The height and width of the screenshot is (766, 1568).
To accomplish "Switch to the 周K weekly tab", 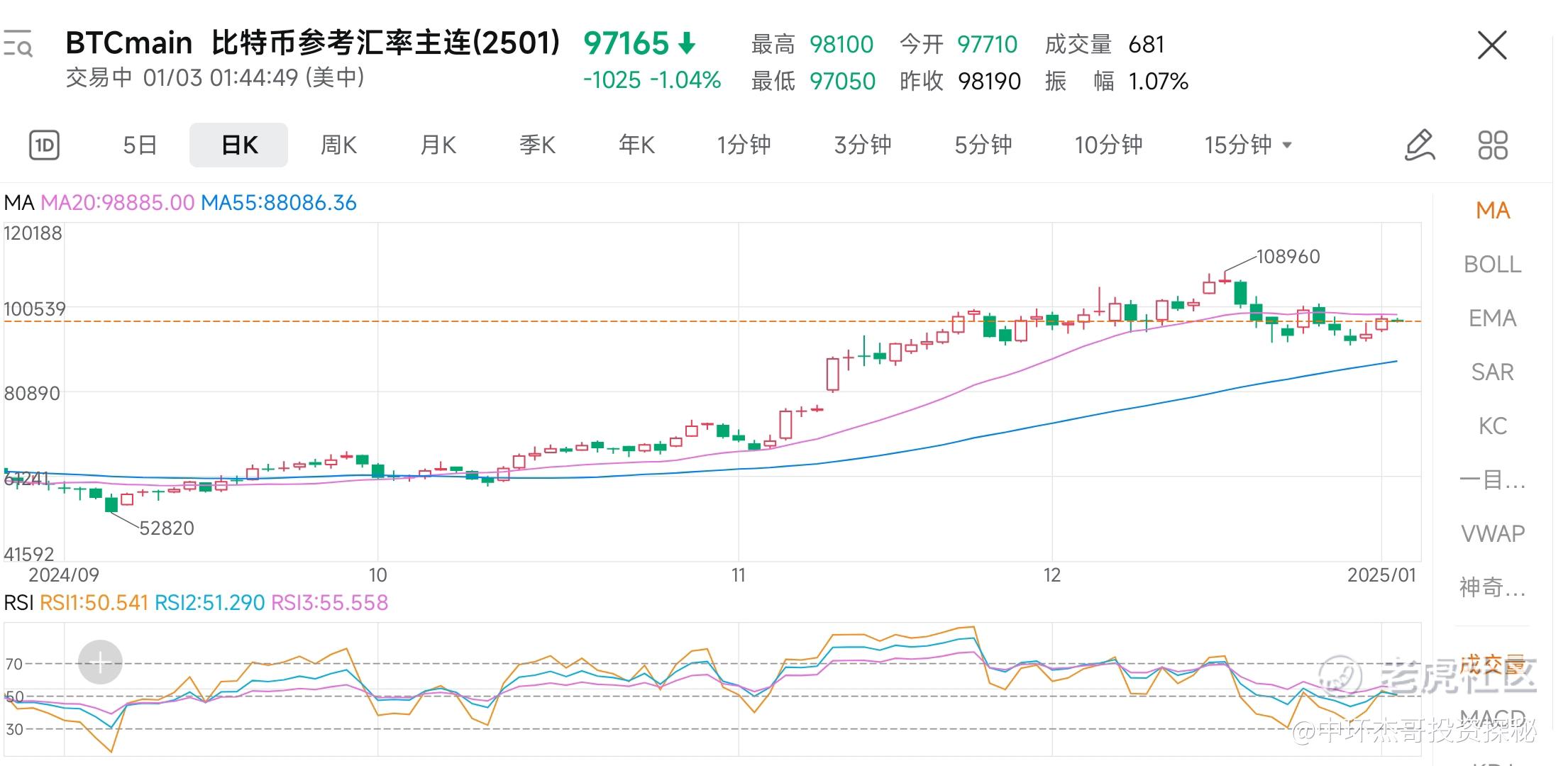I will pyautogui.click(x=338, y=145).
